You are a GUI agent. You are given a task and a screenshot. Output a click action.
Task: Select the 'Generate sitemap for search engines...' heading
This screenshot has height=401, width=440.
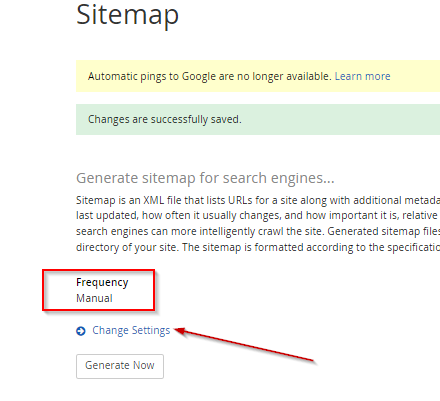coord(205,178)
